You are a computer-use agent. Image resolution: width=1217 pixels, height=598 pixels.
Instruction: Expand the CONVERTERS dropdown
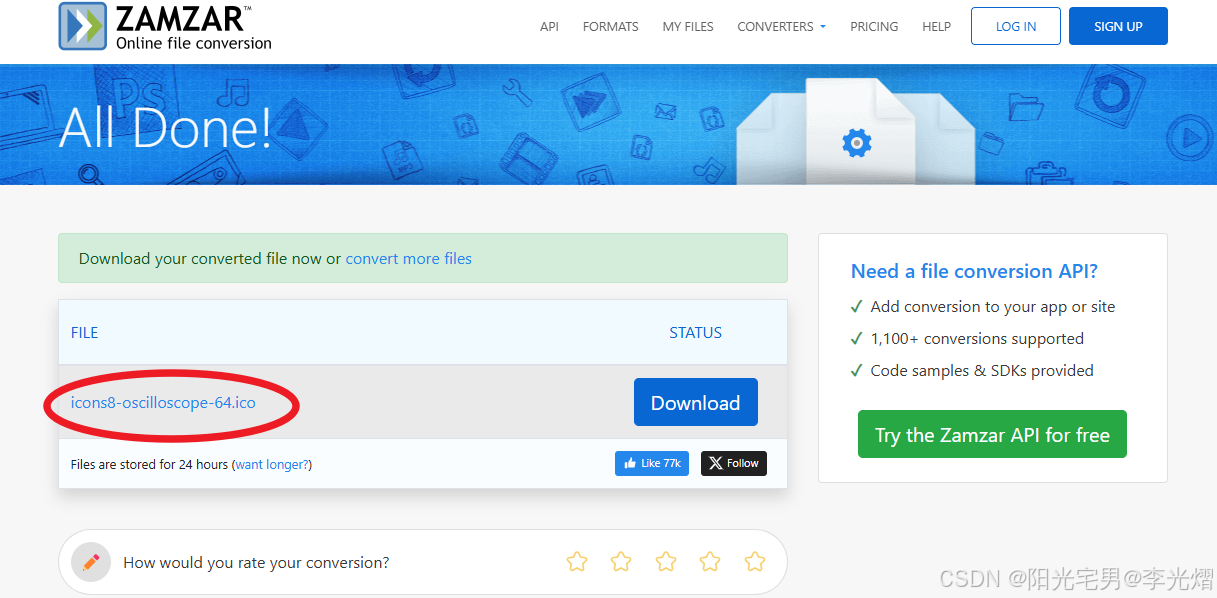point(782,27)
